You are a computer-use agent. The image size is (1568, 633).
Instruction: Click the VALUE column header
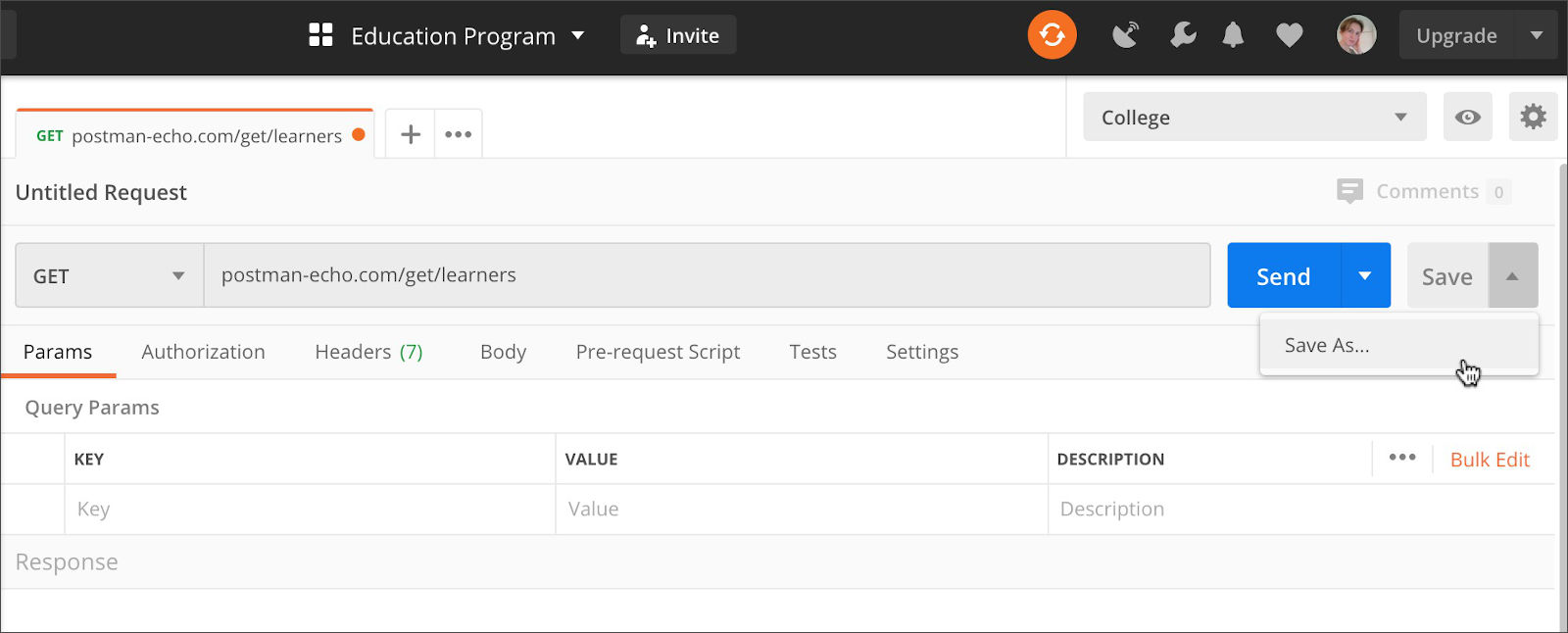click(x=591, y=459)
